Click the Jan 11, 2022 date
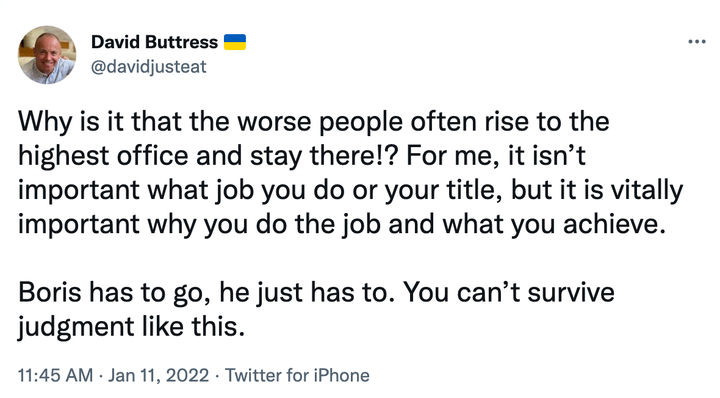Image resolution: width=720 pixels, height=398 pixels. coord(158,376)
